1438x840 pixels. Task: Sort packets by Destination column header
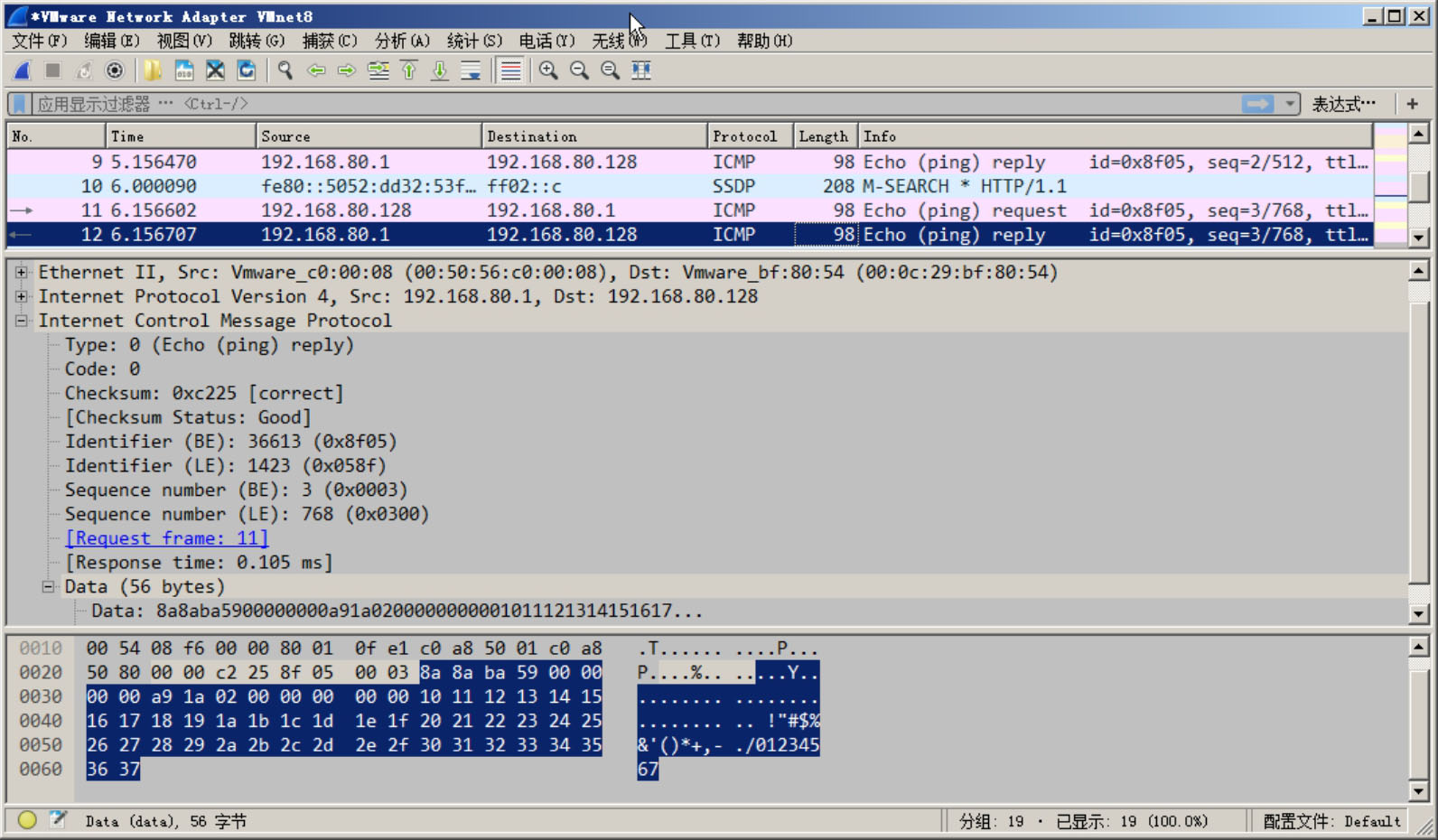click(594, 136)
